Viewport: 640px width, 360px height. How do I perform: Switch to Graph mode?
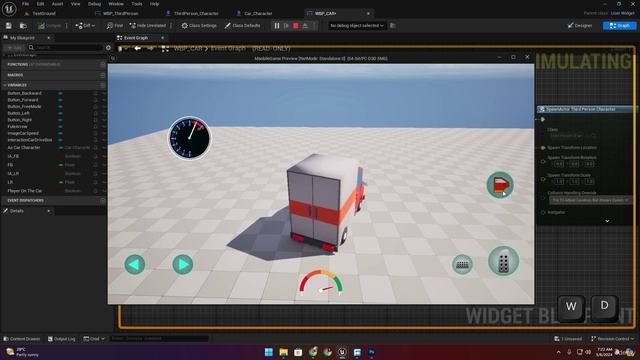(619, 26)
